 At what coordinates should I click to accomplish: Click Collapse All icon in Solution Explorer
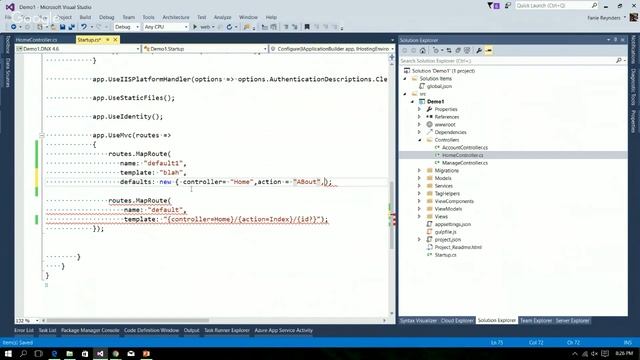click(458, 51)
